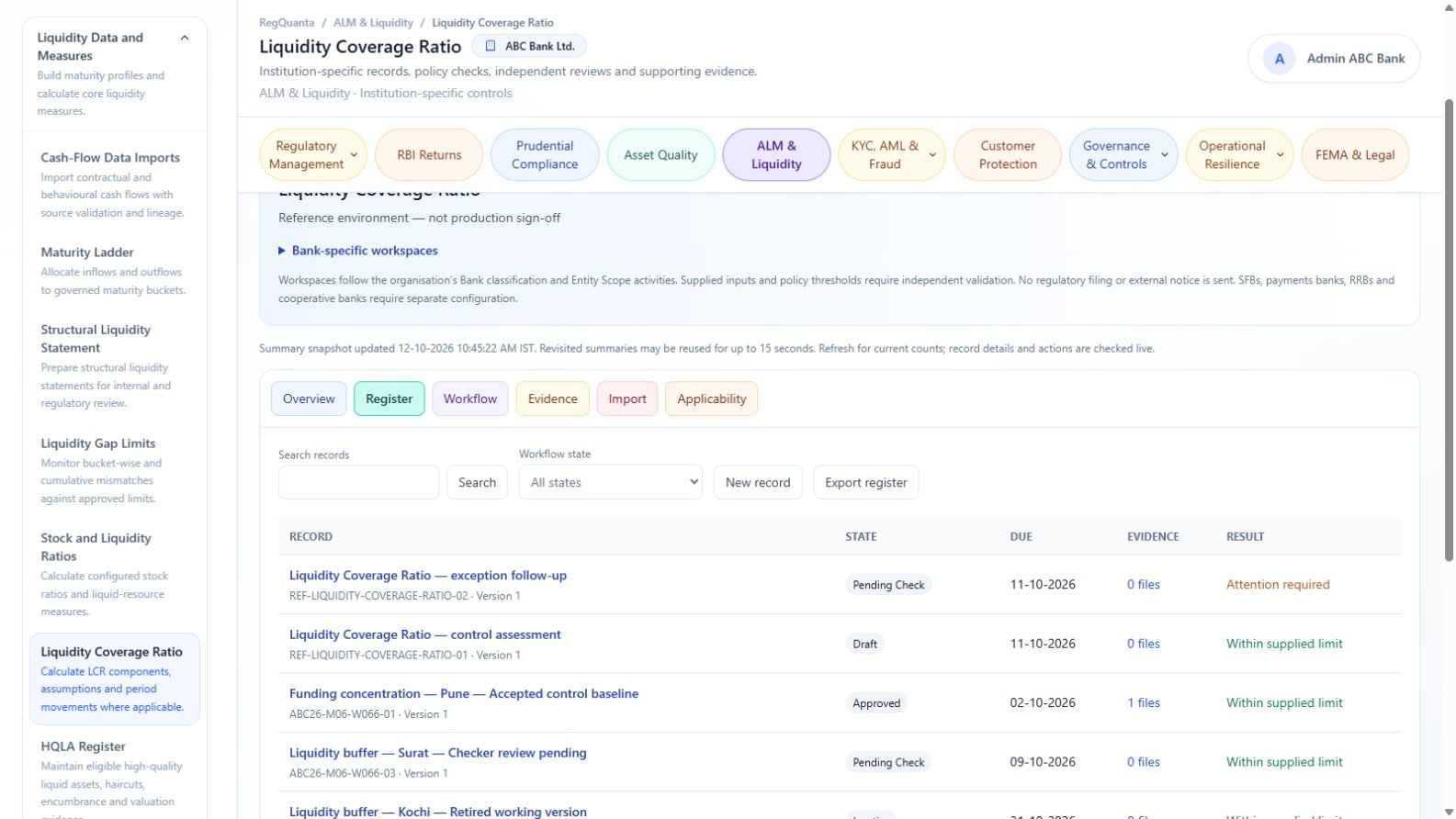Image resolution: width=1456 pixels, height=819 pixels.
Task: Open the Import tab
Action: pyautogui.click(x=627, y=398)
